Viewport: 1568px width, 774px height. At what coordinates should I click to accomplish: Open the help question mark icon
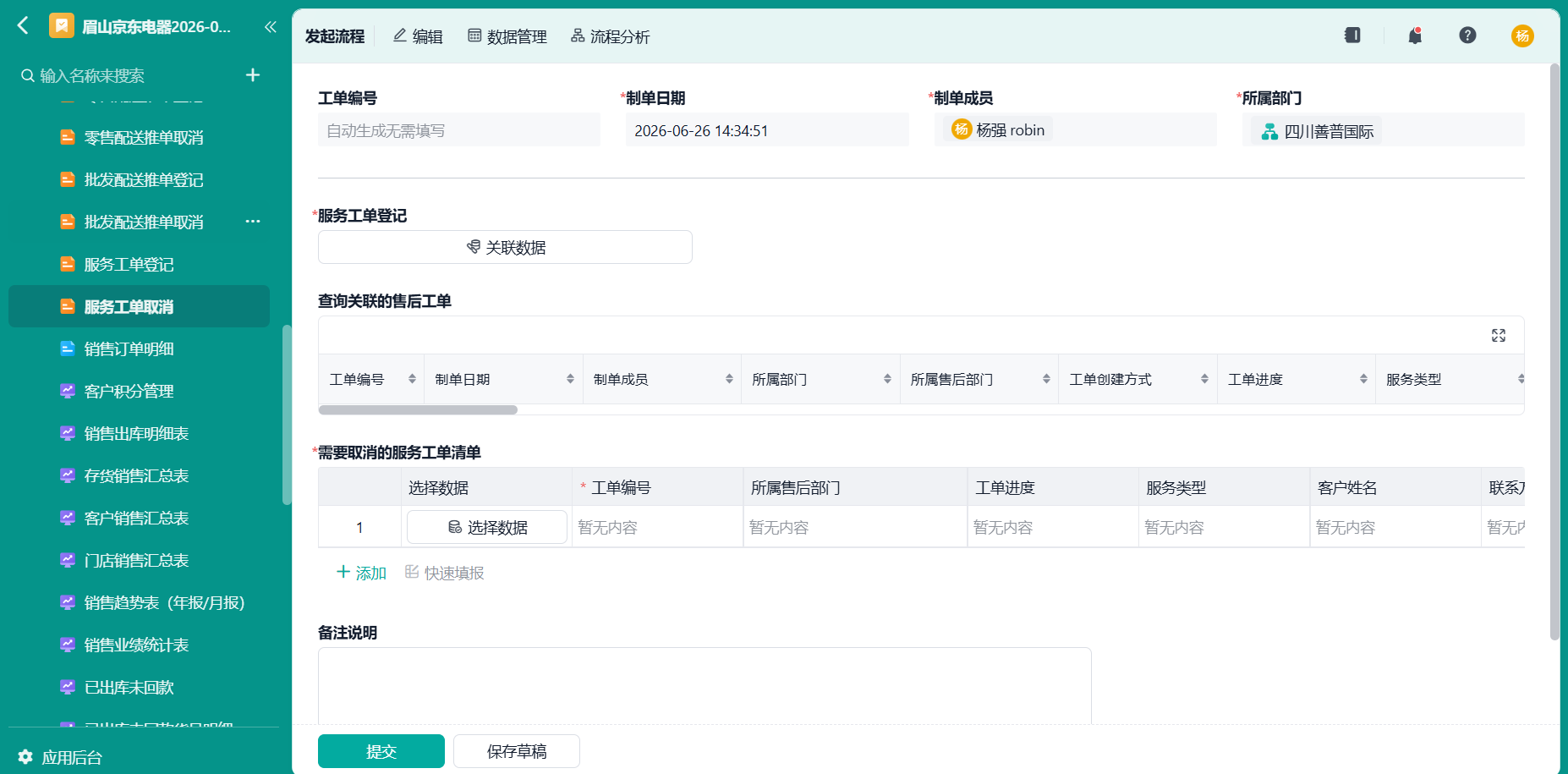(1467, 36)
